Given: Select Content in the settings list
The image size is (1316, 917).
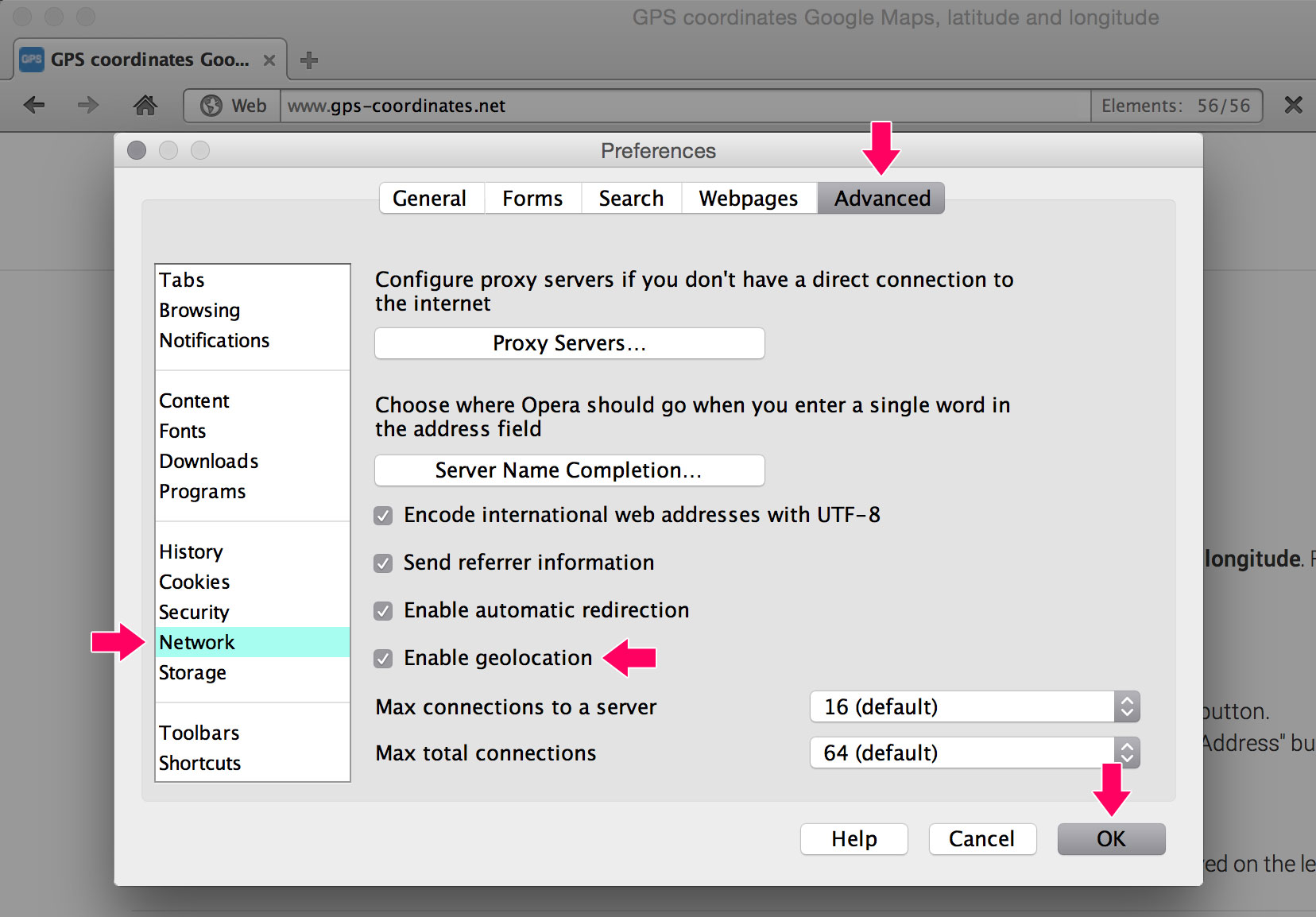Looking at the screenshot, I should pyautogui.click(x=253, y=400).
